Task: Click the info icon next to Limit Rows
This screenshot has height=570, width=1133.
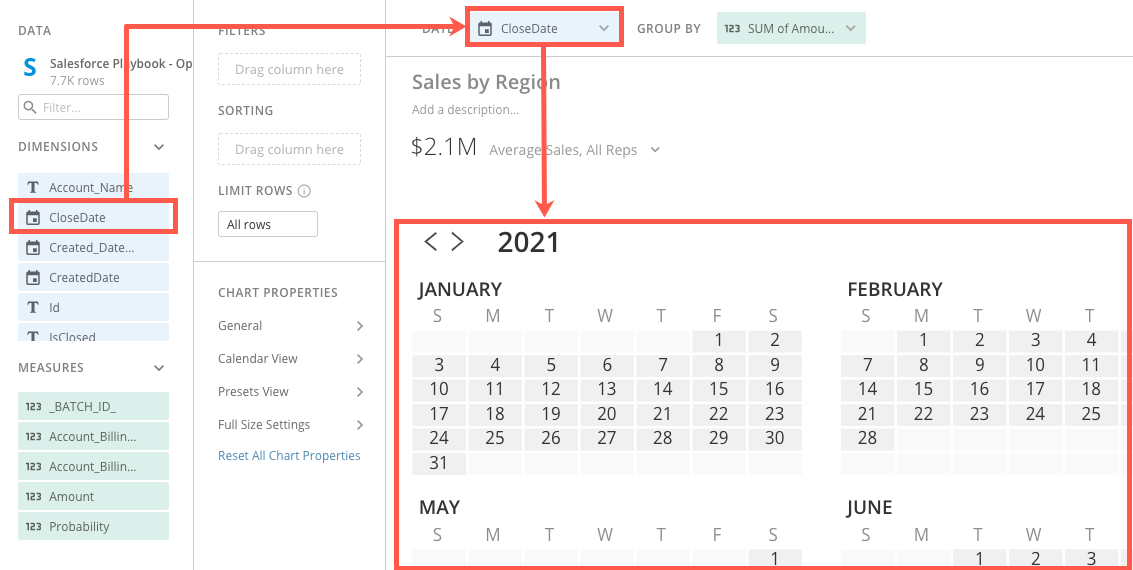Action: coord(305,191)
